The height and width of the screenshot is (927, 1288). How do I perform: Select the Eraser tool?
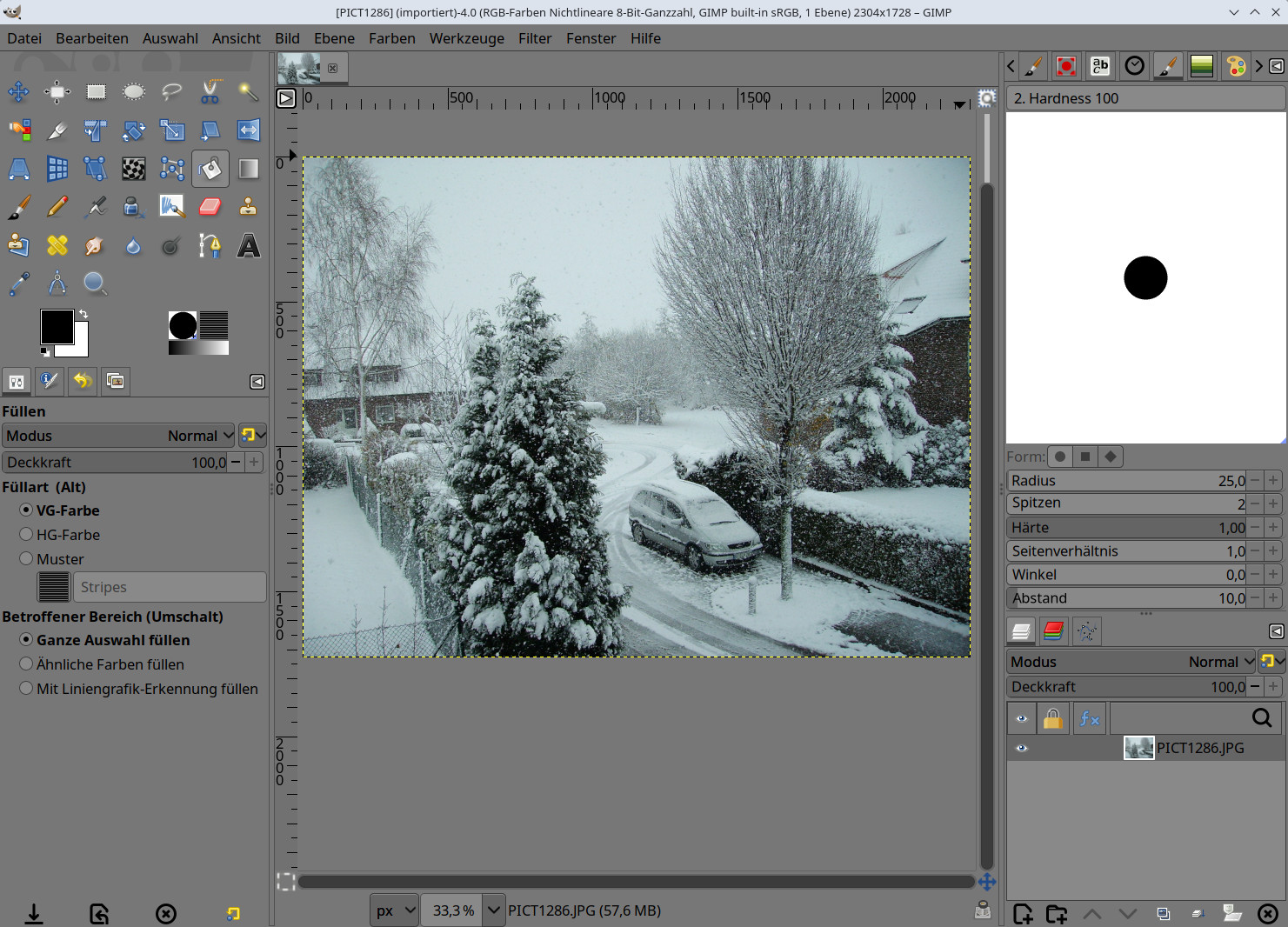pyautogui.click(x=210, y=207)
